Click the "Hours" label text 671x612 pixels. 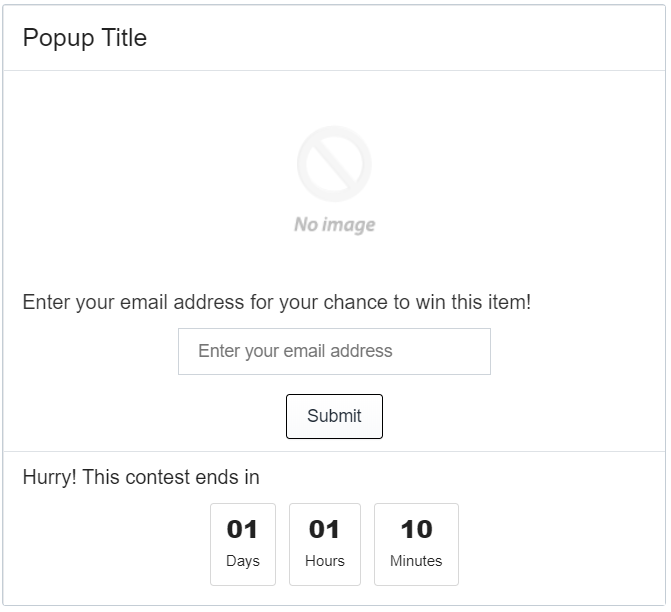pos(324,561)
